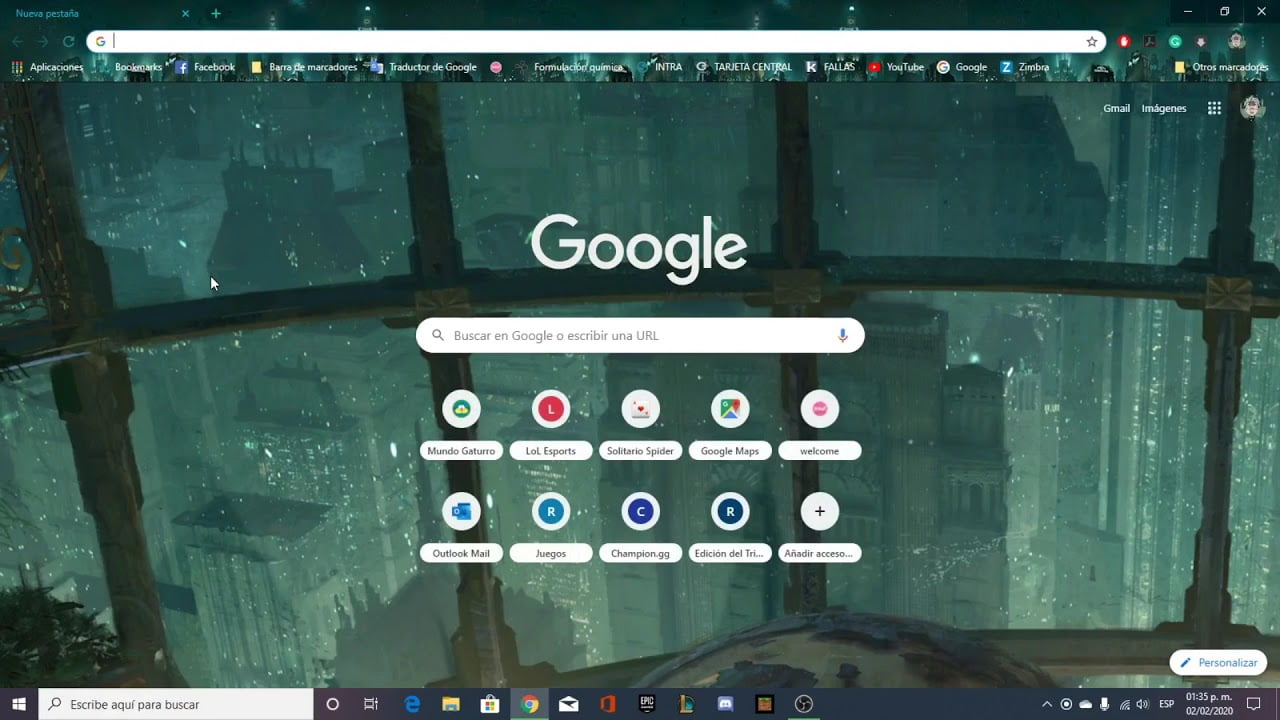This screenshot has height=720, width=1280.
Task: Open Google bookmark in bookmarks bar
Action: (x=962, y=67)
